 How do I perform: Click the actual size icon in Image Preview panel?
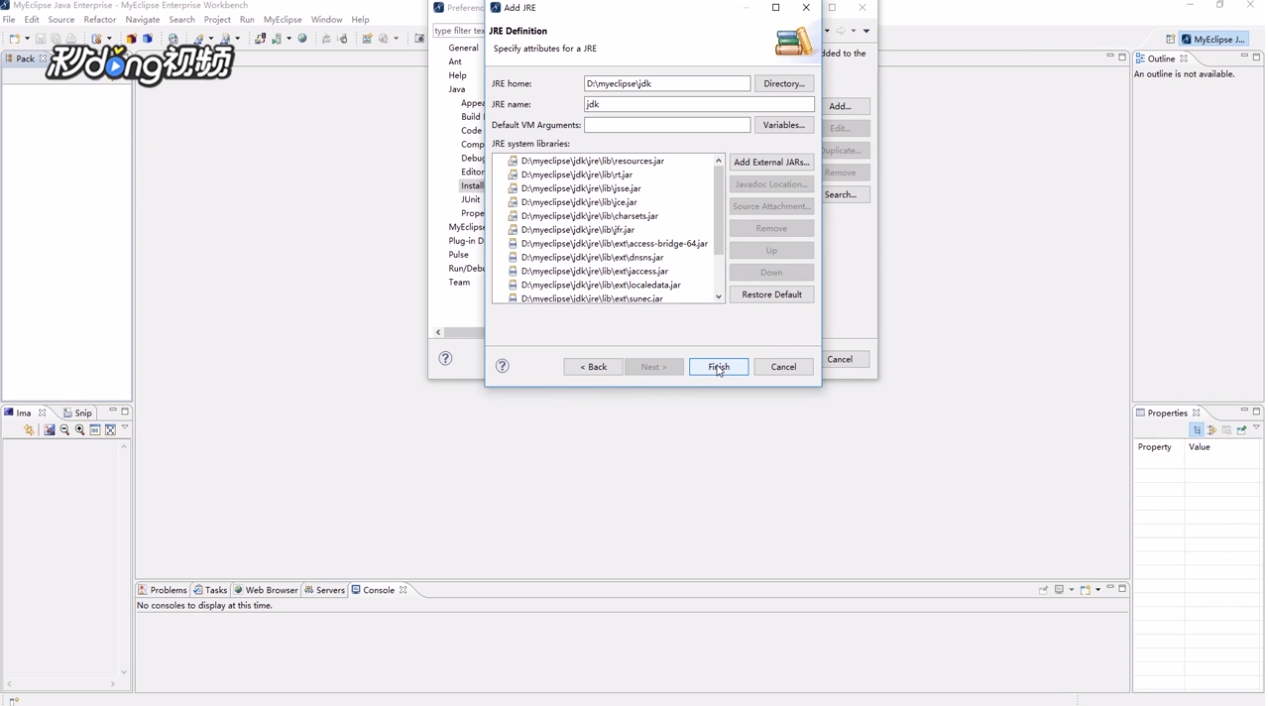pyautogui.click(x=95, y=430)
